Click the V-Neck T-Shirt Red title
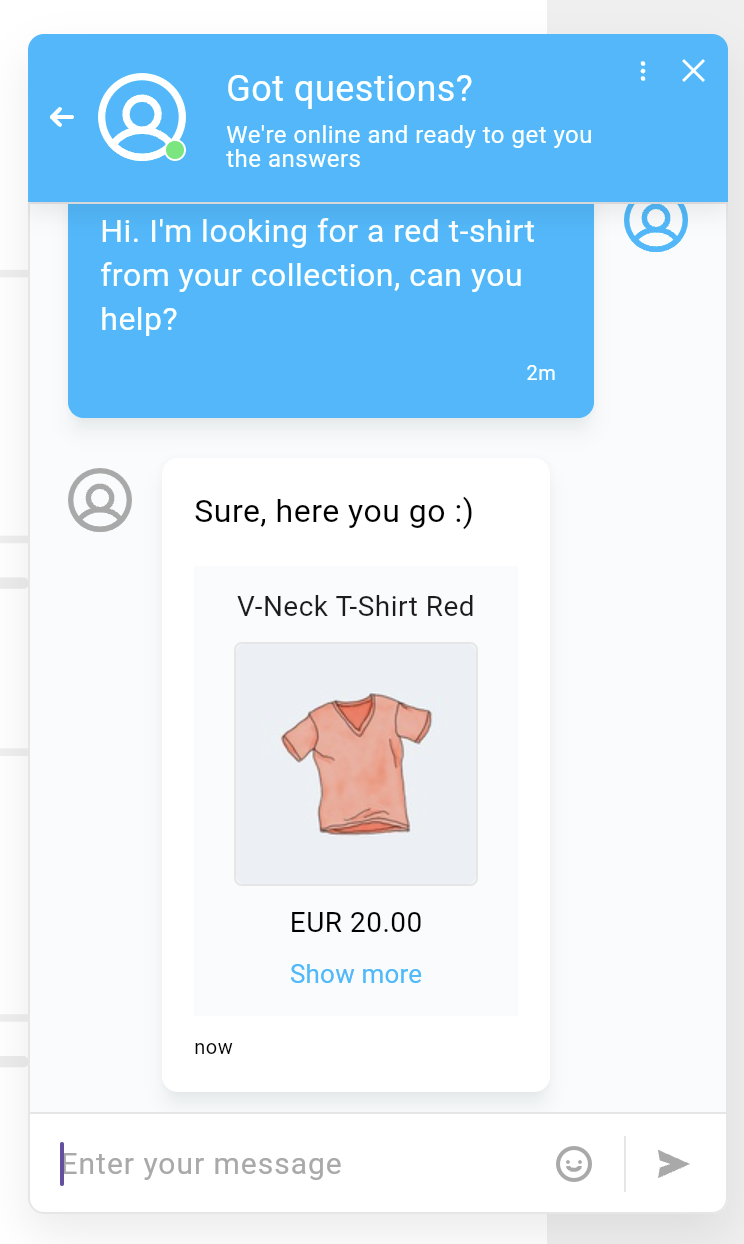The width and height of the screenshot is (744, 1244). [356, 606]
